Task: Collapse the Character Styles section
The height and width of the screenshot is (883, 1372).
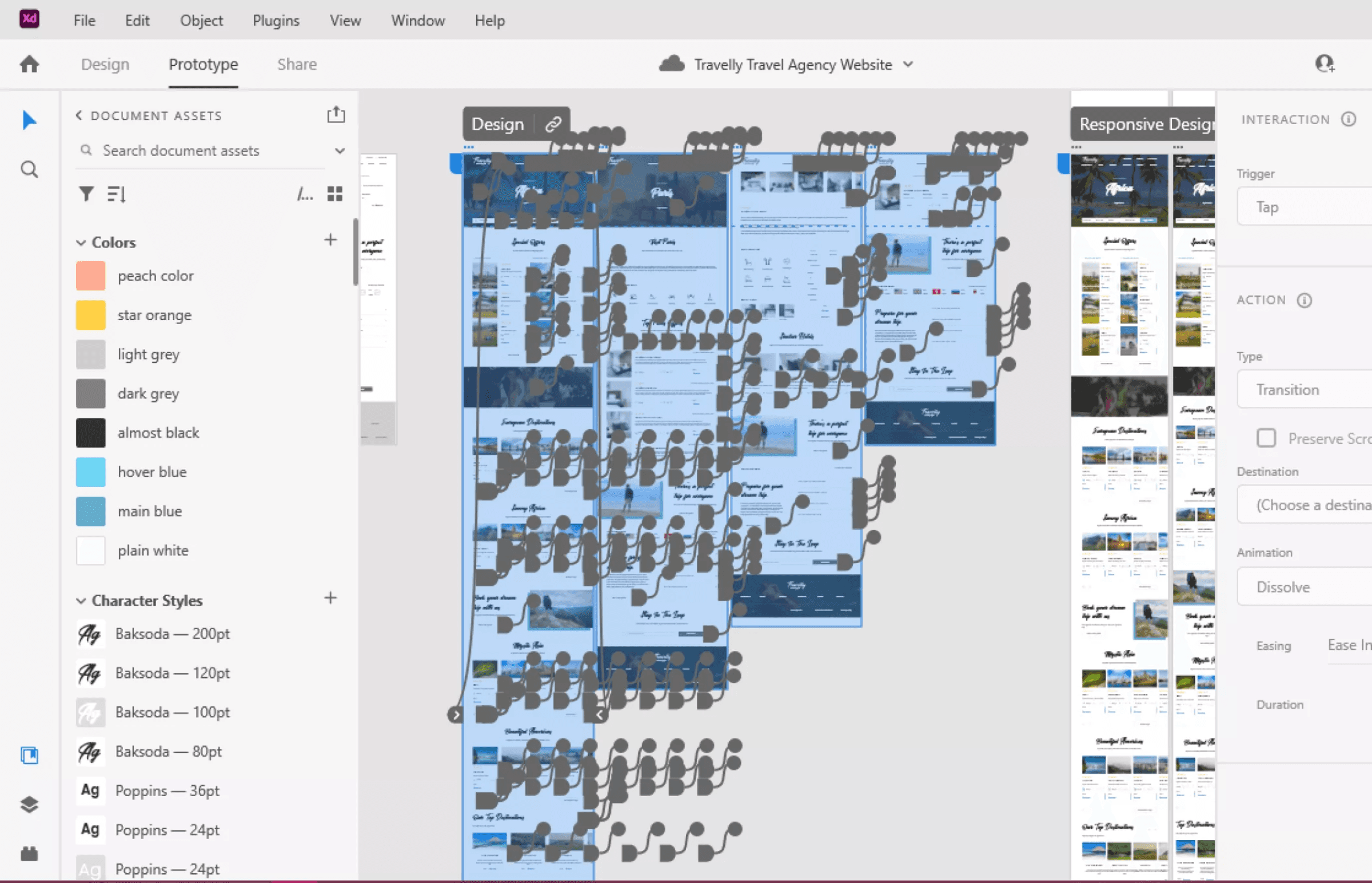Action: click(81, 600)
